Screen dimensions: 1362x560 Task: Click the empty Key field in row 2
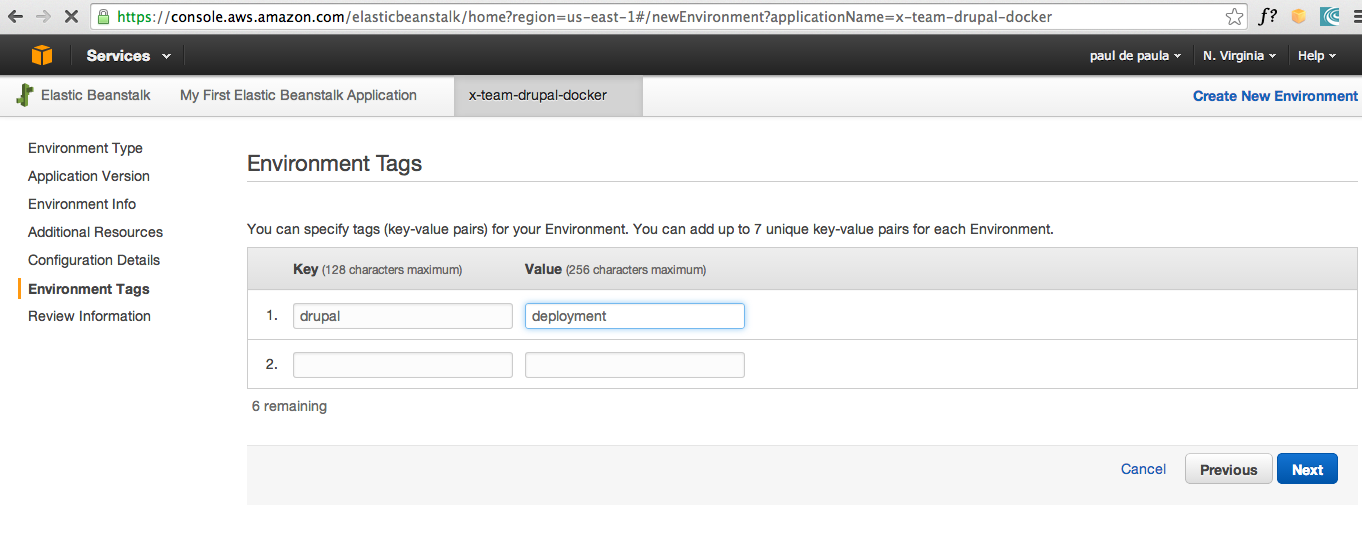pos(403,365)
